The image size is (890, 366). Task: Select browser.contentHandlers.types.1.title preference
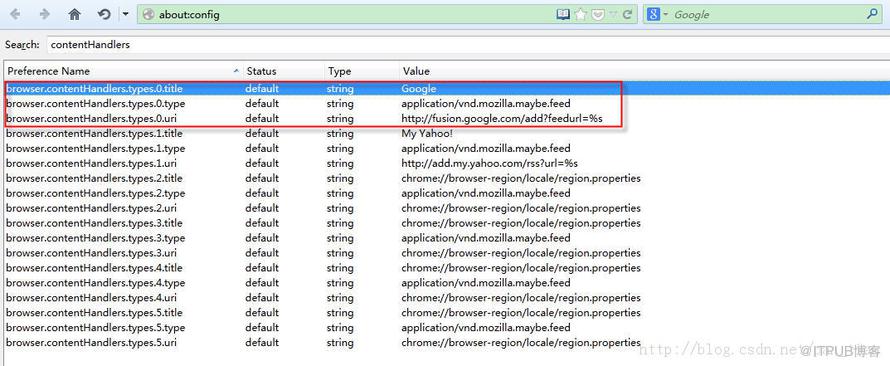(x=94, y=133)
